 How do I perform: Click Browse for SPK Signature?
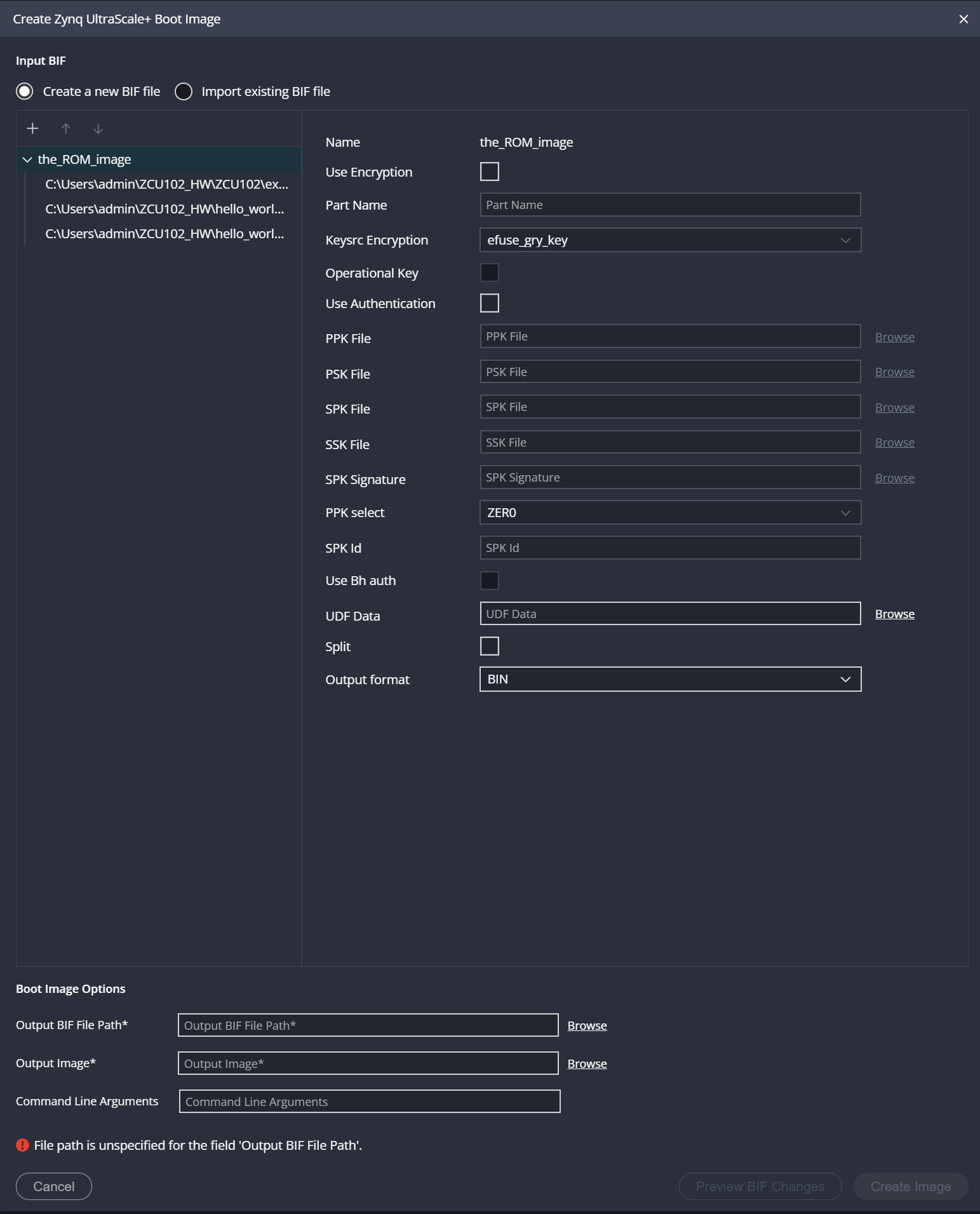[894, 478]
